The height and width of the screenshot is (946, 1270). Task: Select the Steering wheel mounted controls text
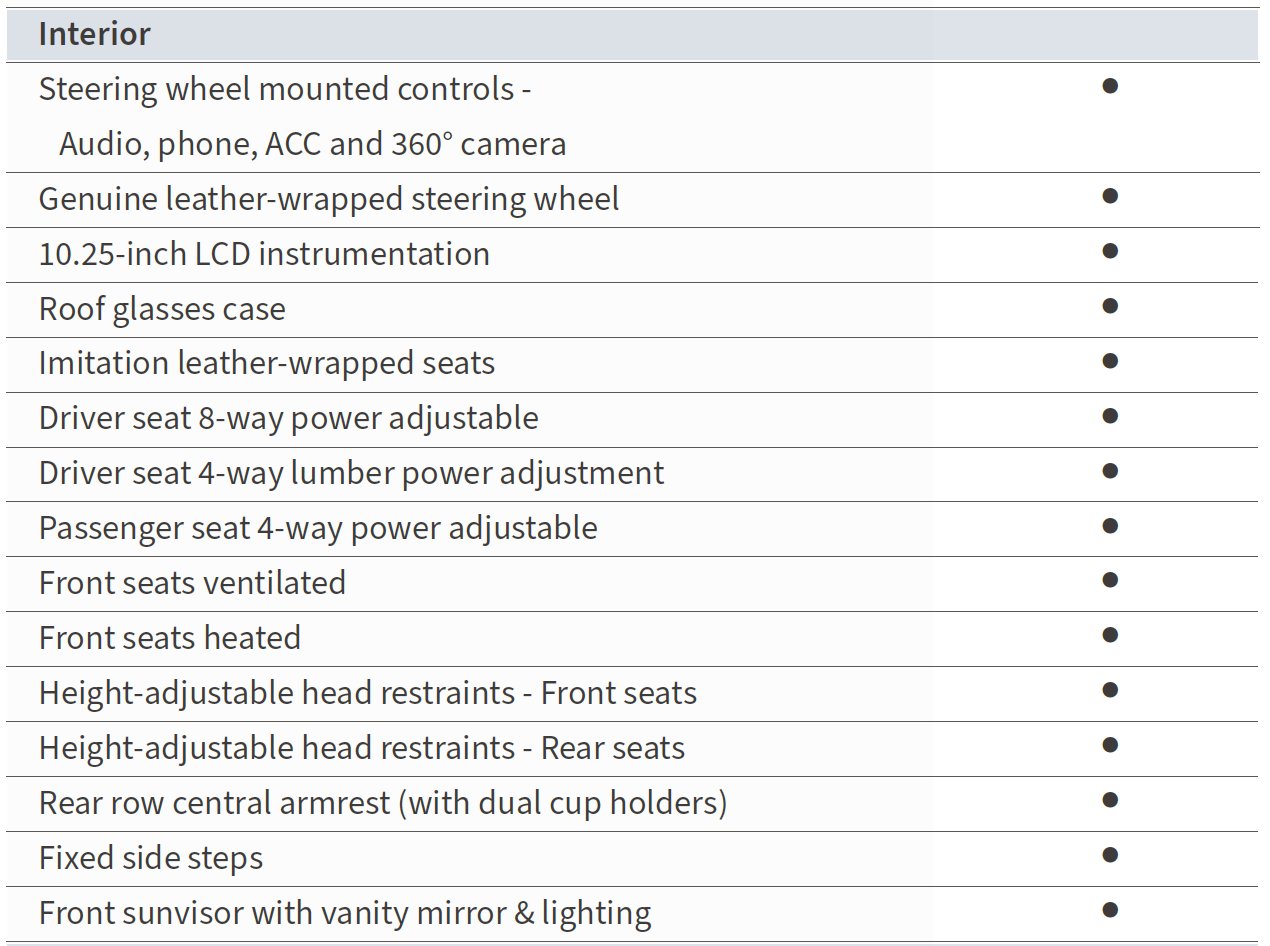pos(284,89)
